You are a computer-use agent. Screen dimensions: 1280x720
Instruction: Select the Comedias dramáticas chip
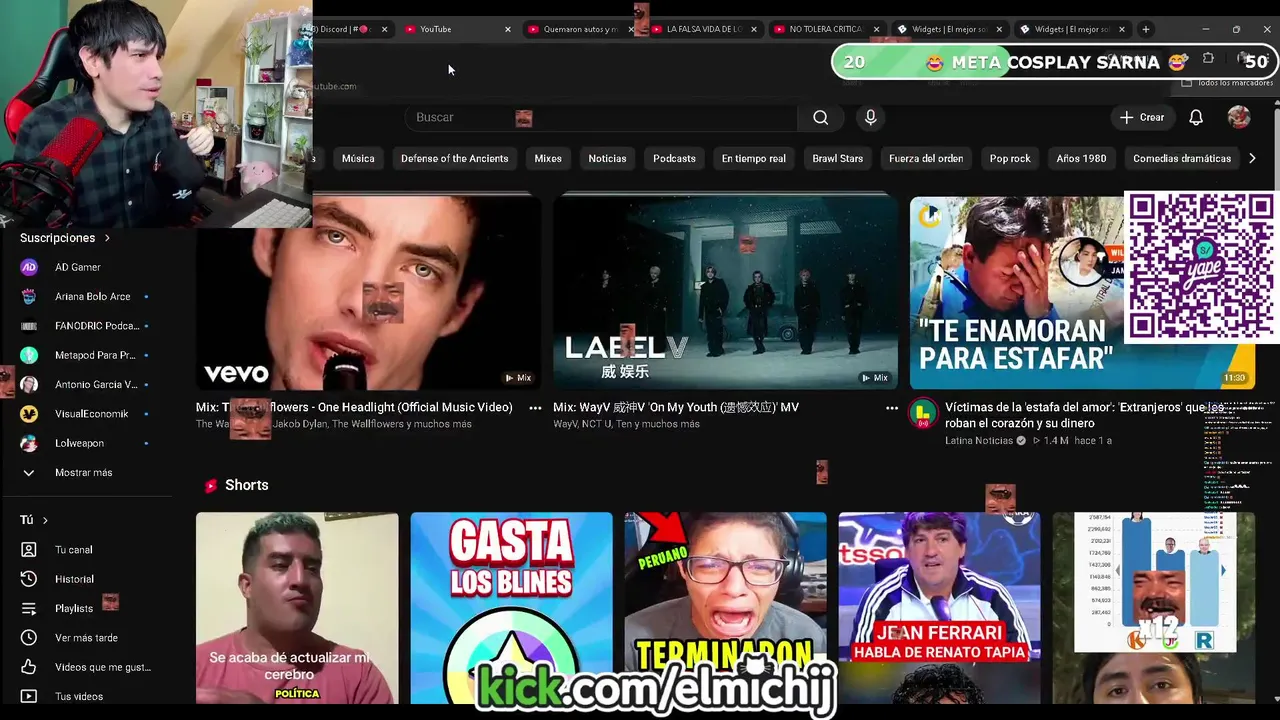coord(1182,158)
